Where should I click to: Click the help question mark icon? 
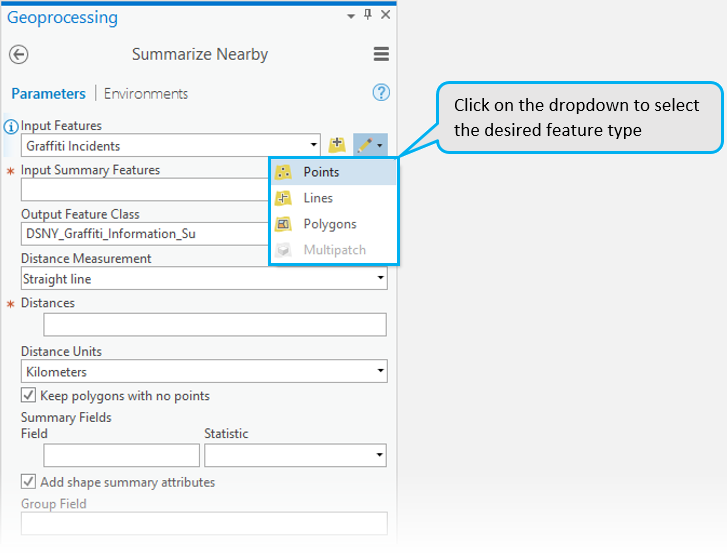380,93
